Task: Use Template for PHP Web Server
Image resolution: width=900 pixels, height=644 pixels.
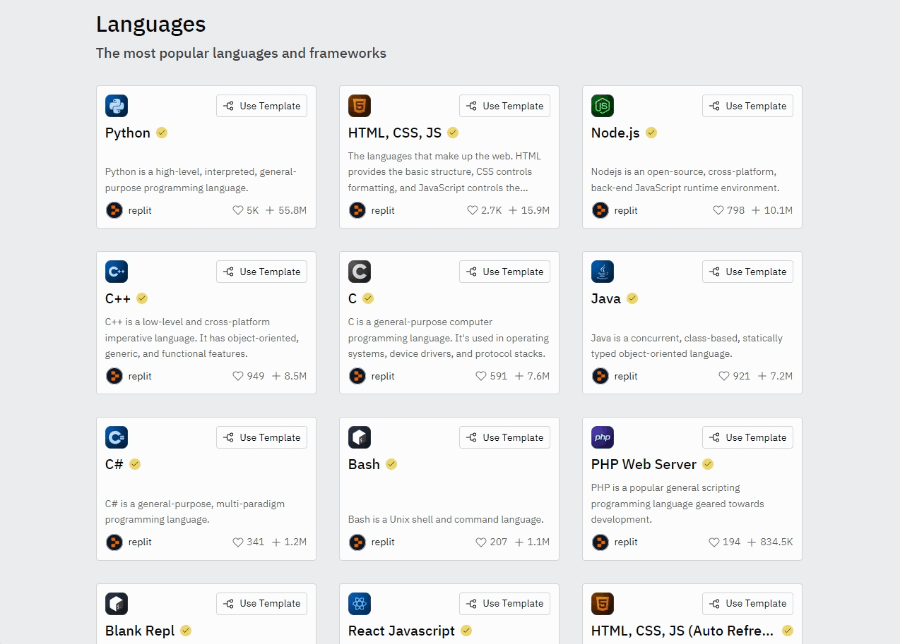Action: [x=747, y=437]
